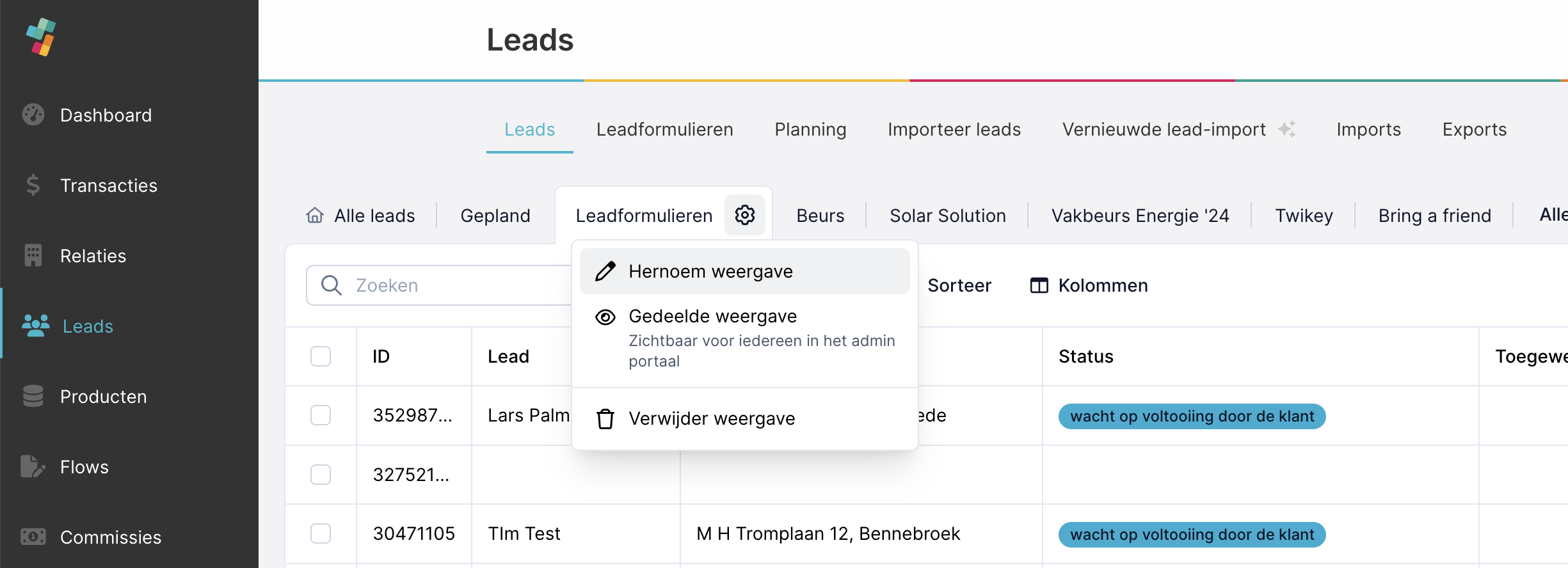Check the row checkbox for Lars Palm
This screenshot has height=568, width=1568.
tap(321, 415)
